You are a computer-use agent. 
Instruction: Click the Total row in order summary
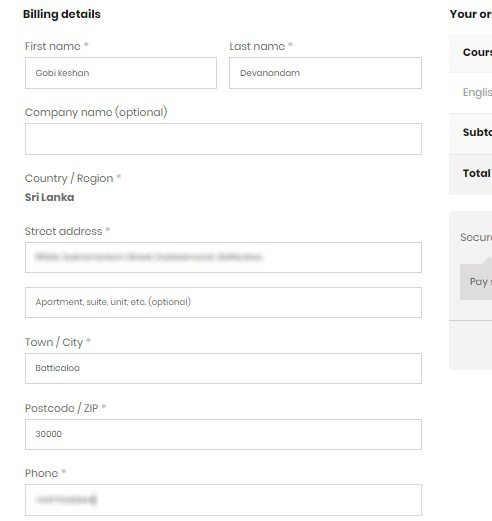[471, 174]
